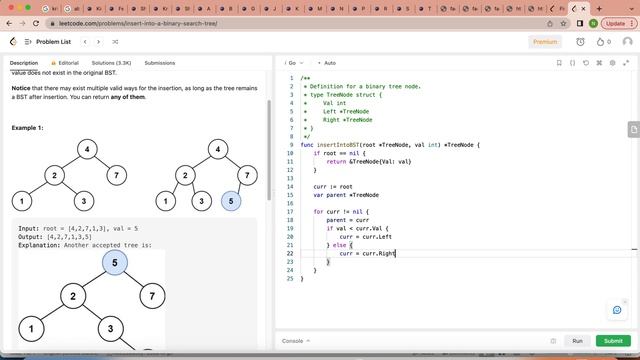Close the active browser tab
The image size is (640, 360).
click(x=583, y=8)
